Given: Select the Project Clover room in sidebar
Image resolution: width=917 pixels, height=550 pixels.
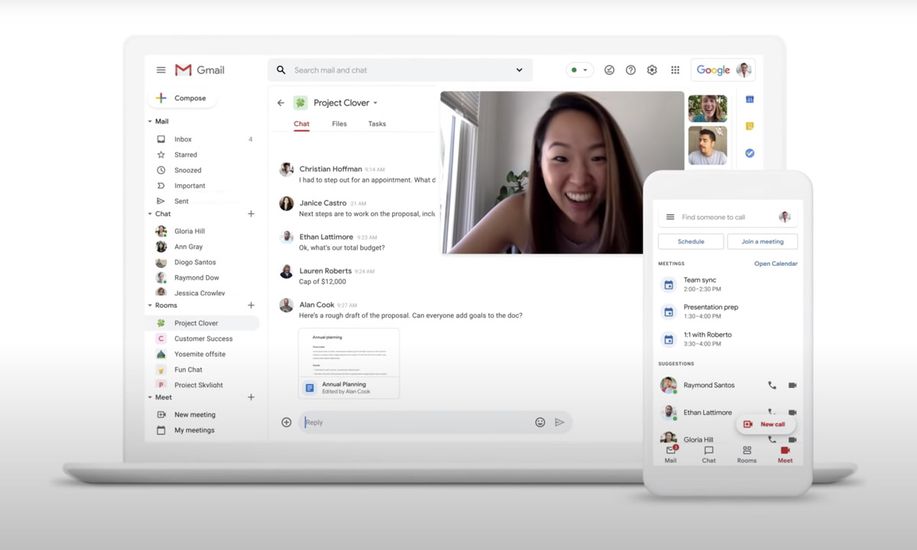Looking at the screenshot, I should pos(202,323).
